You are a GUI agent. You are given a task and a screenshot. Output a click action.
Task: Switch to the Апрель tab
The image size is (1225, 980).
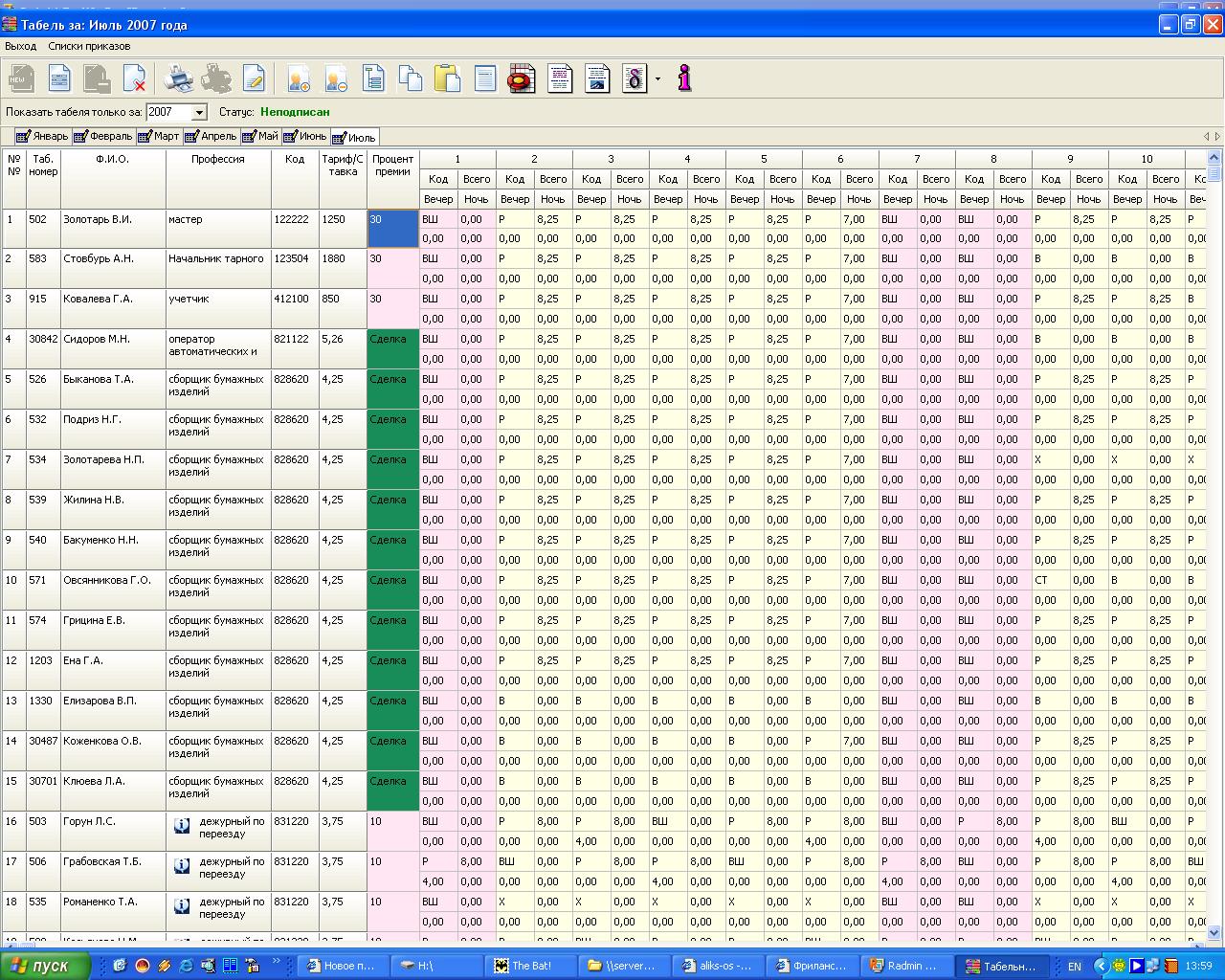click(211, 137)
